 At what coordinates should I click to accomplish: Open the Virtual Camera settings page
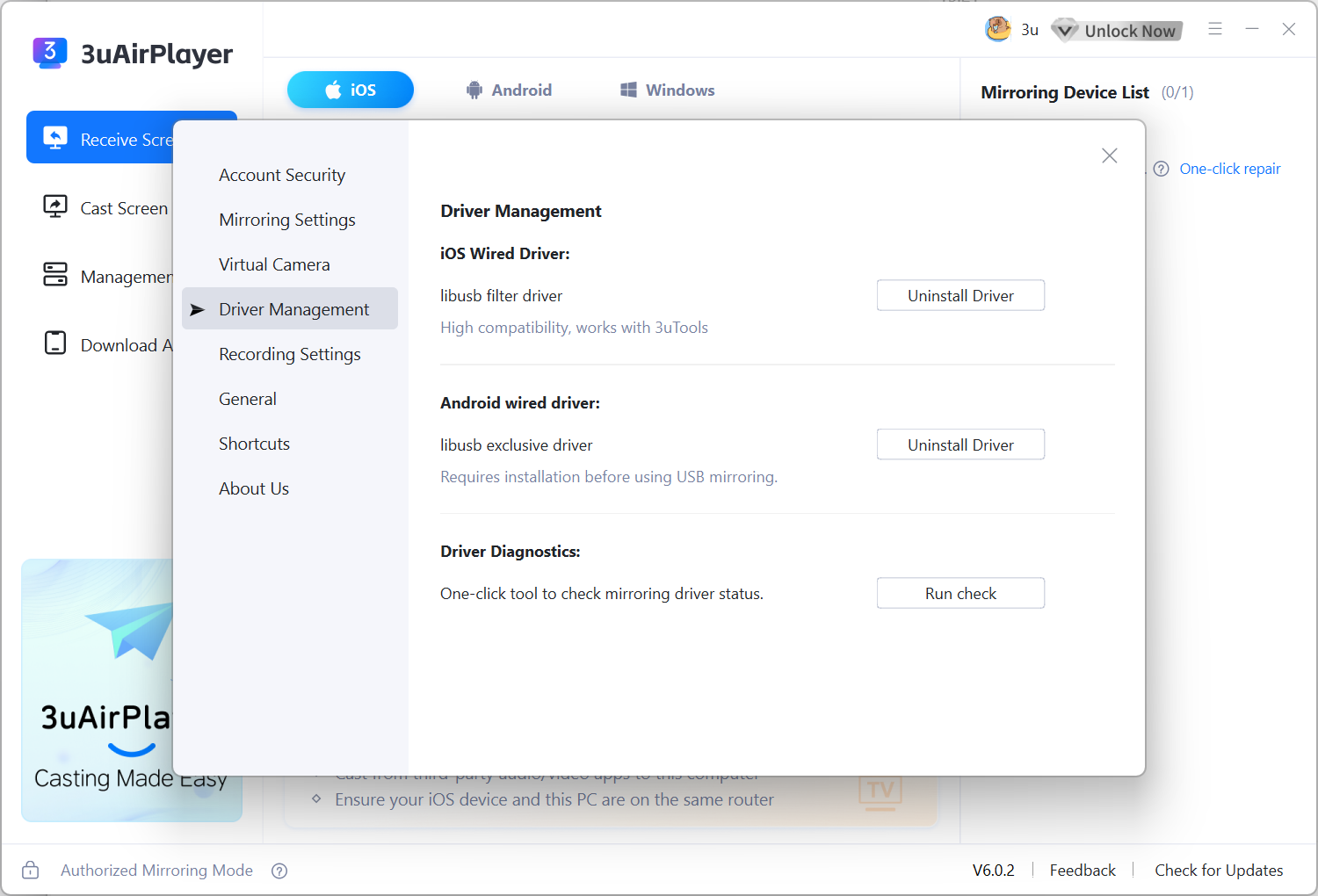274,264
